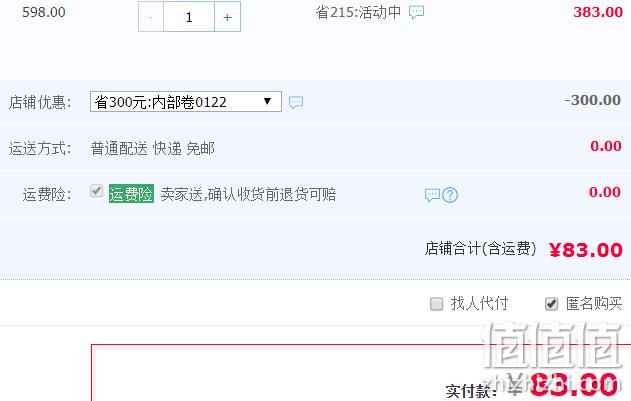Enable the 找人代付 checkbox
The height and width of the screenshot is (401, 631).
(x=437, y=304)
